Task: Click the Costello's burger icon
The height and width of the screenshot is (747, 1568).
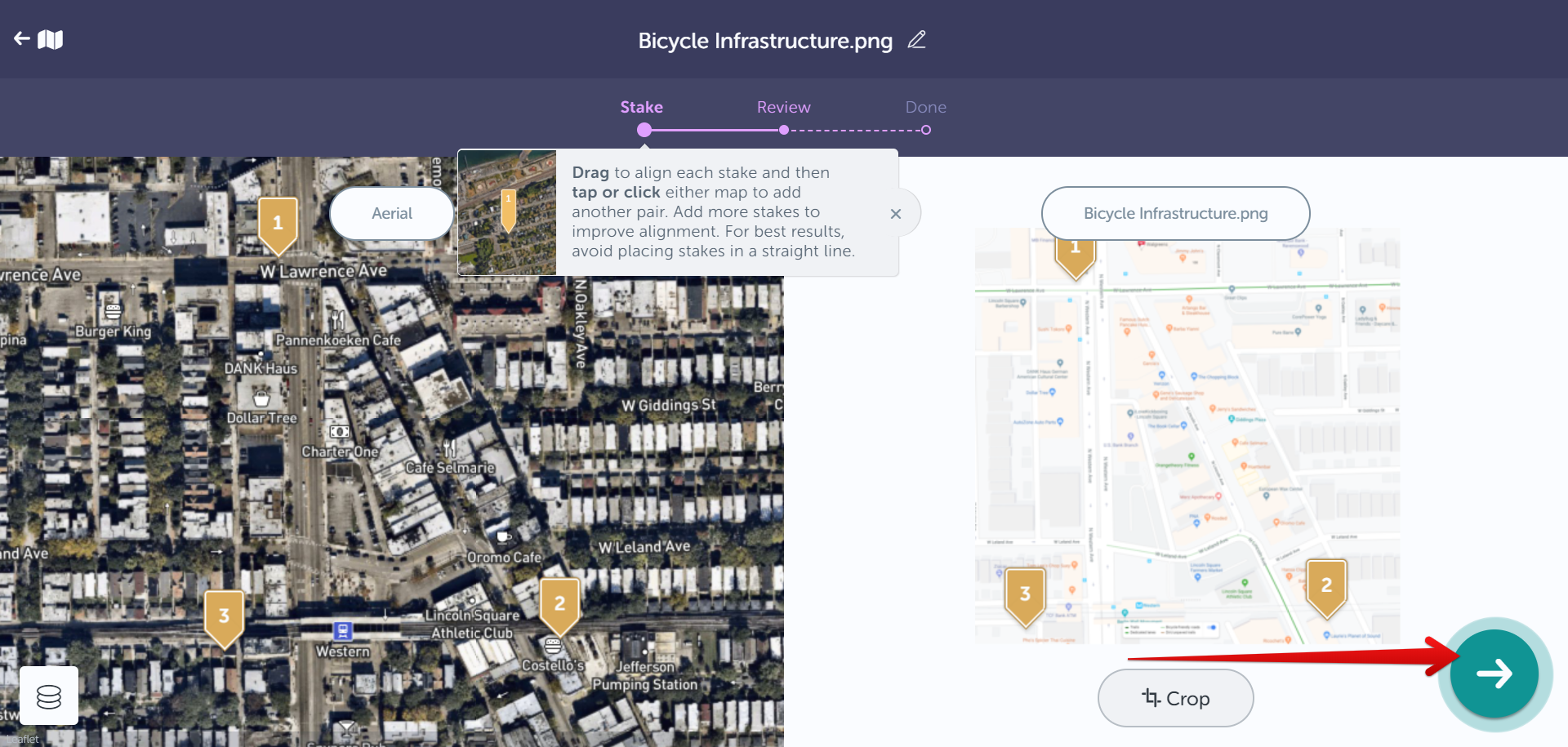Action: pos(553,647)
